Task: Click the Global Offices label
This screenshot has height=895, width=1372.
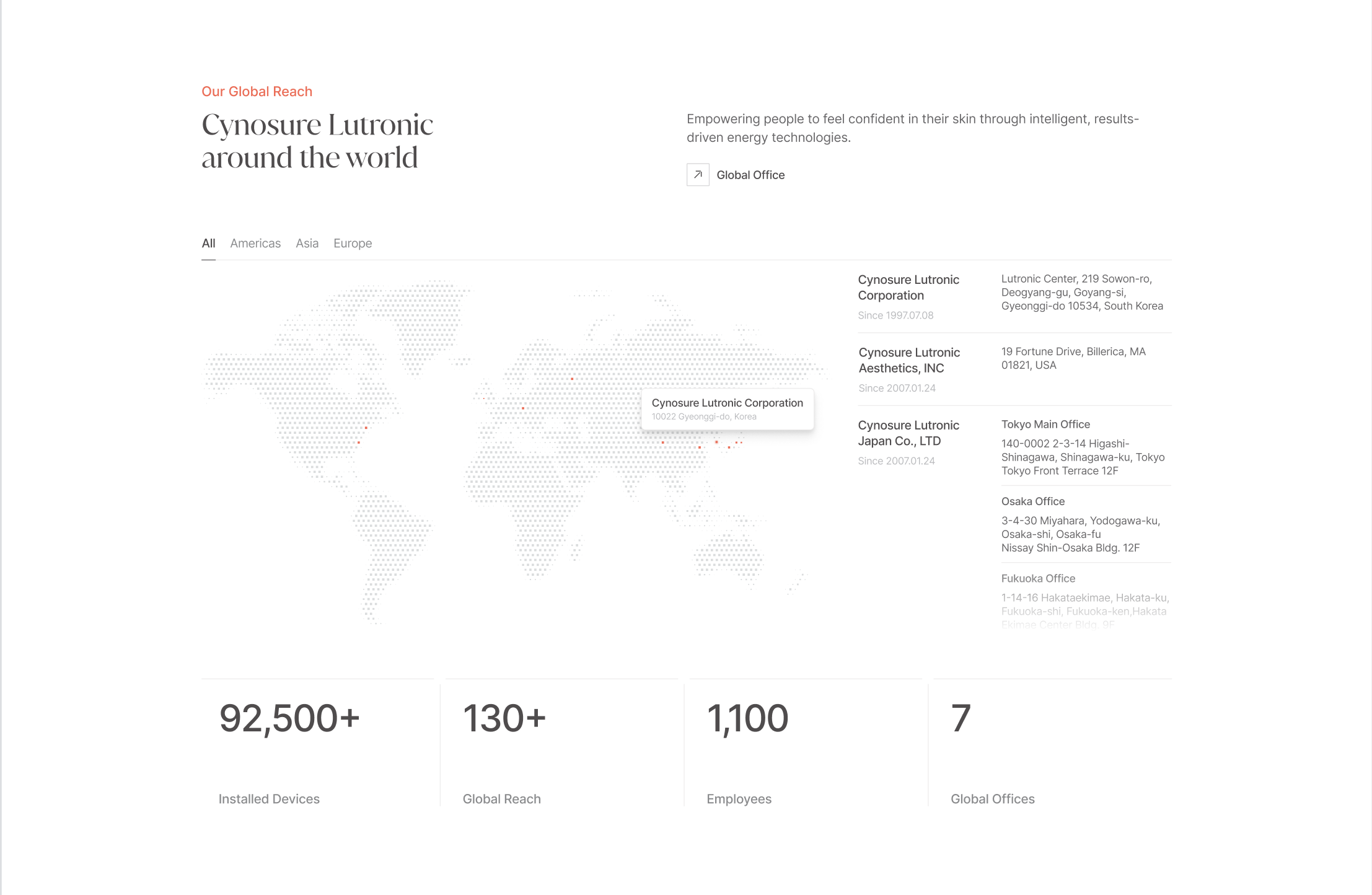Action: point(993,799)
